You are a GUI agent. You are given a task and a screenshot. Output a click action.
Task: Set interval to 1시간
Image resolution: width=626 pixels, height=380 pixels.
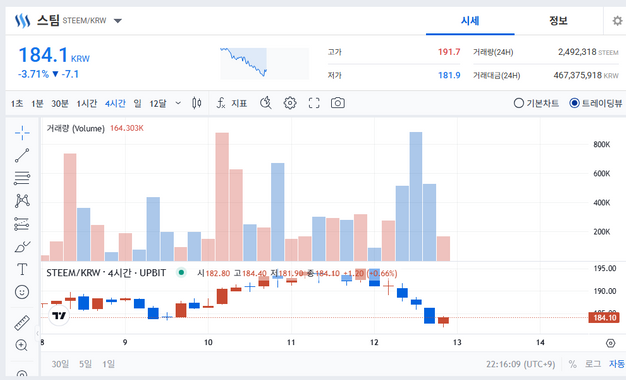coord(87,103)
